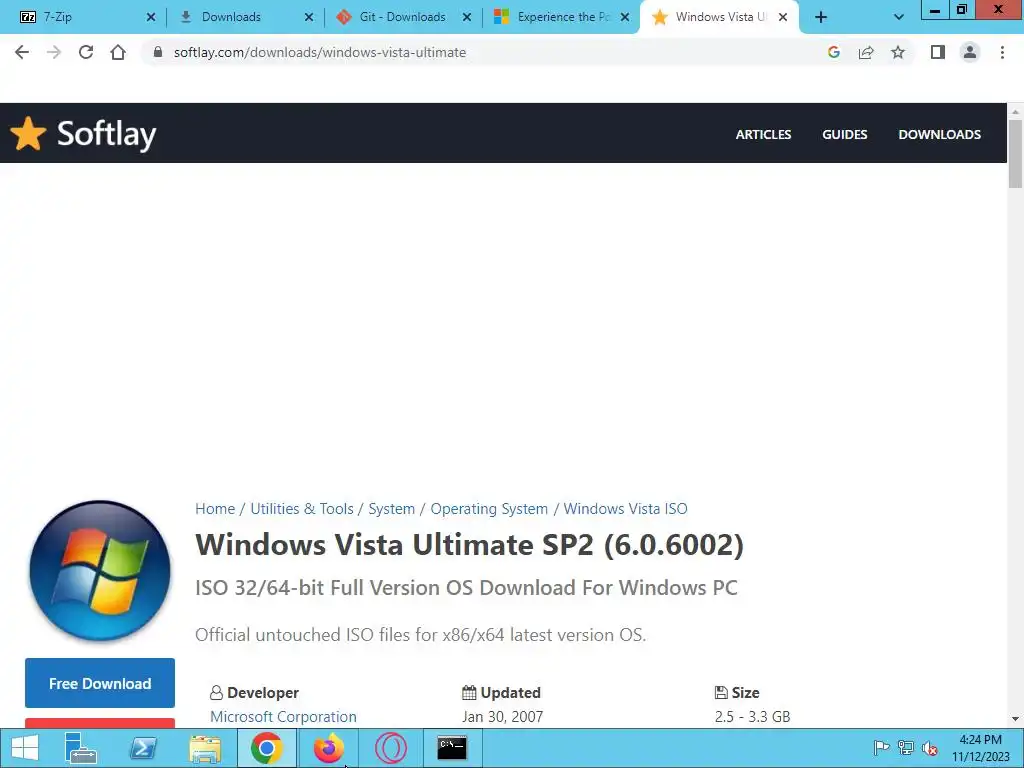The height and width of the screenshot is (768, 1024).
Task: Open the Action Center flag icon
Action: pyautogui.click(x=881, y=748)
